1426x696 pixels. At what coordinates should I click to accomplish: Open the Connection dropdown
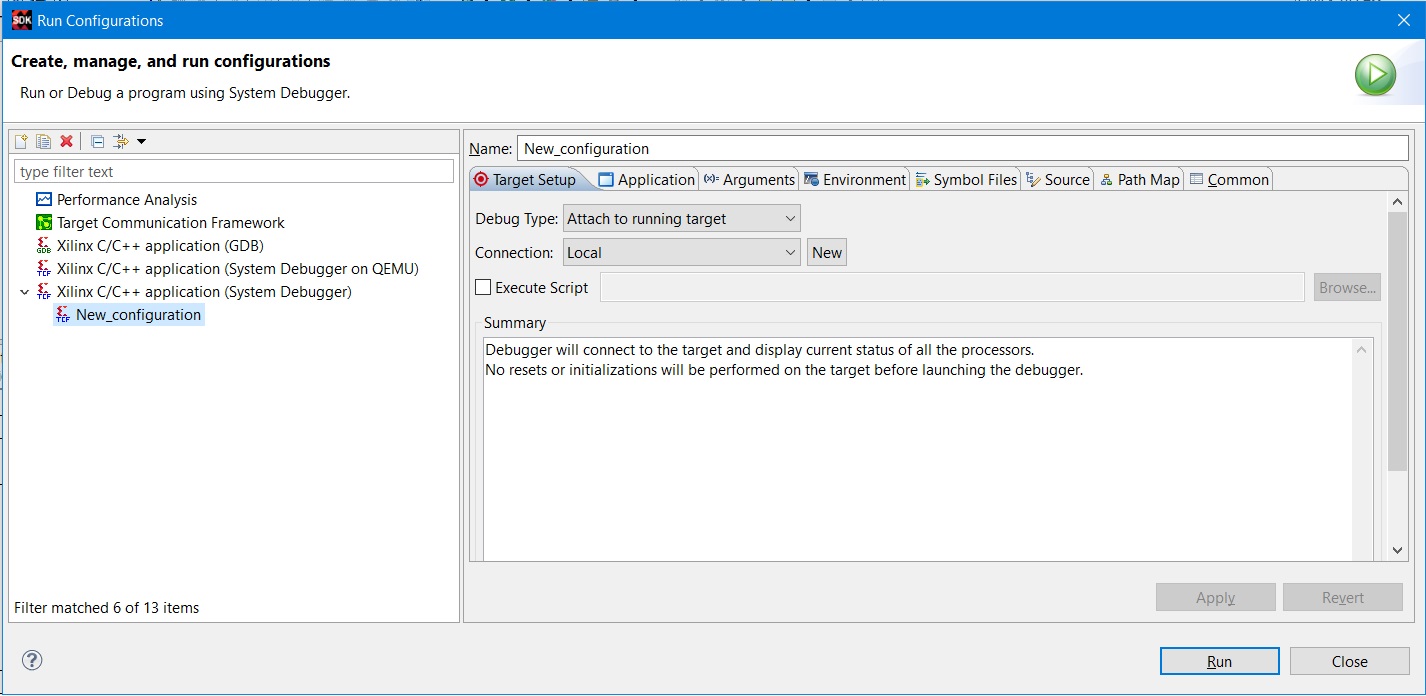coord(681,253)
